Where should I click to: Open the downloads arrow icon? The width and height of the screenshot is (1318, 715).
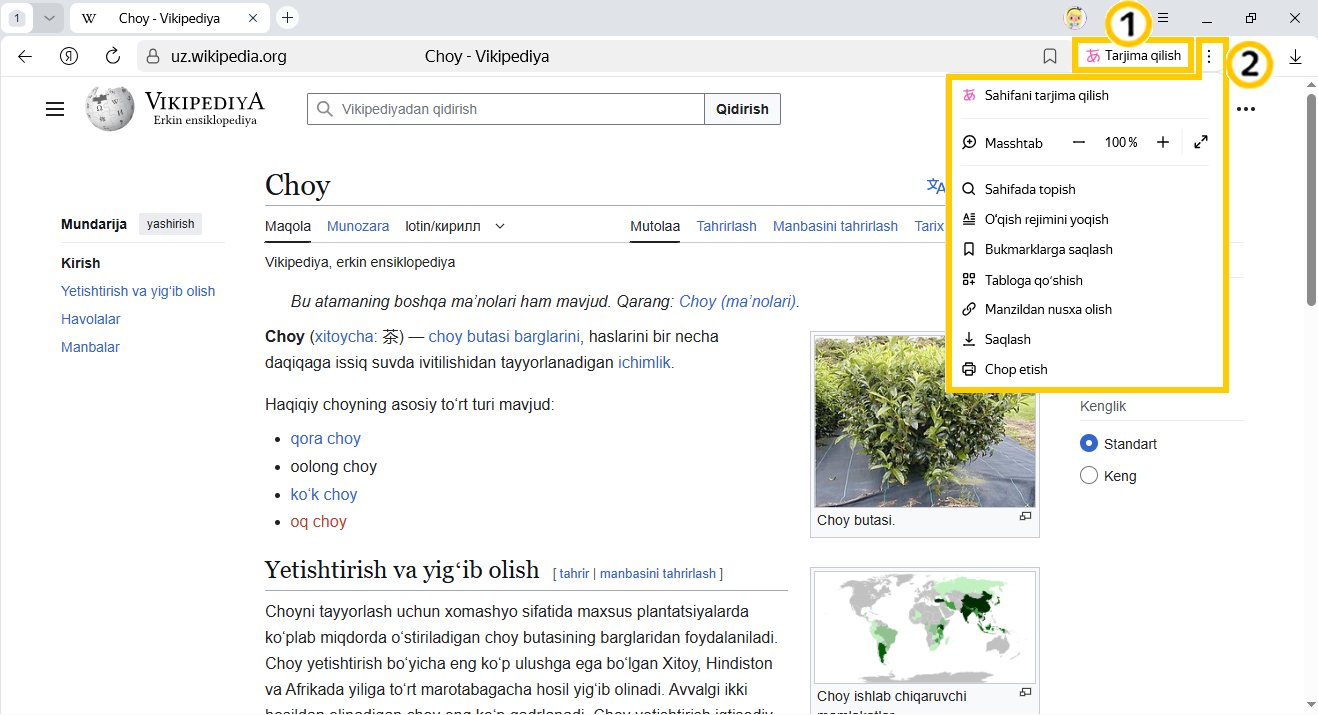point(1295,57)
